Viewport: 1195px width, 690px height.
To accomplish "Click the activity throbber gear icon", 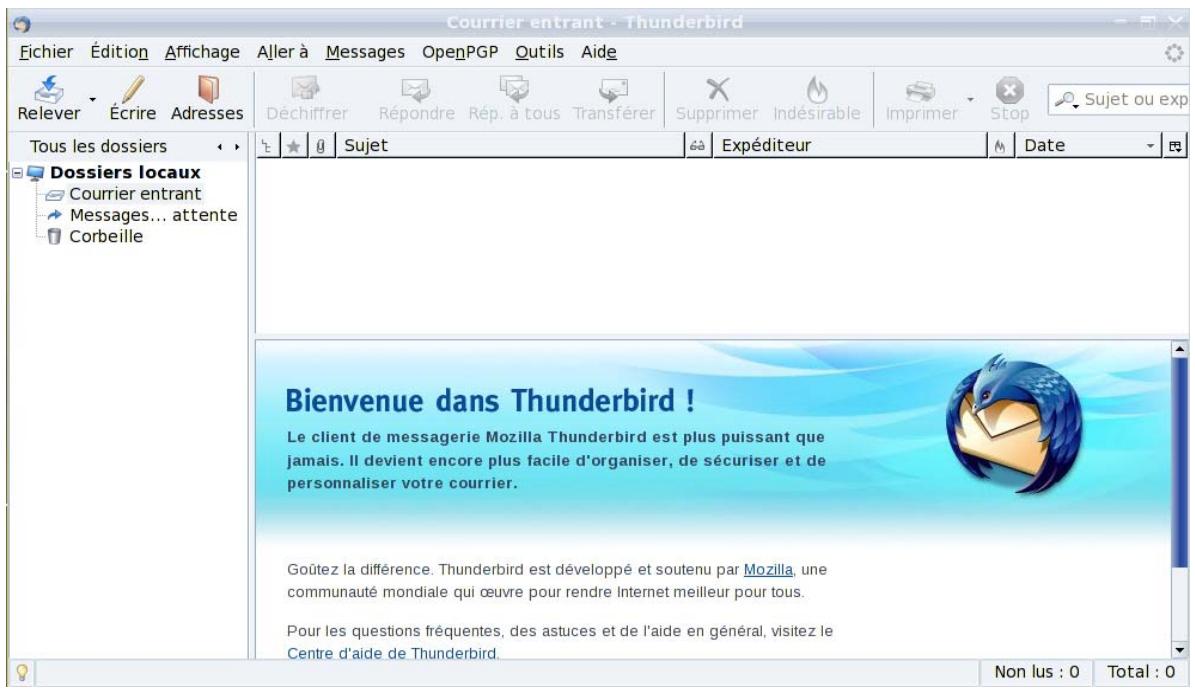I will (x=1174, y=53).
